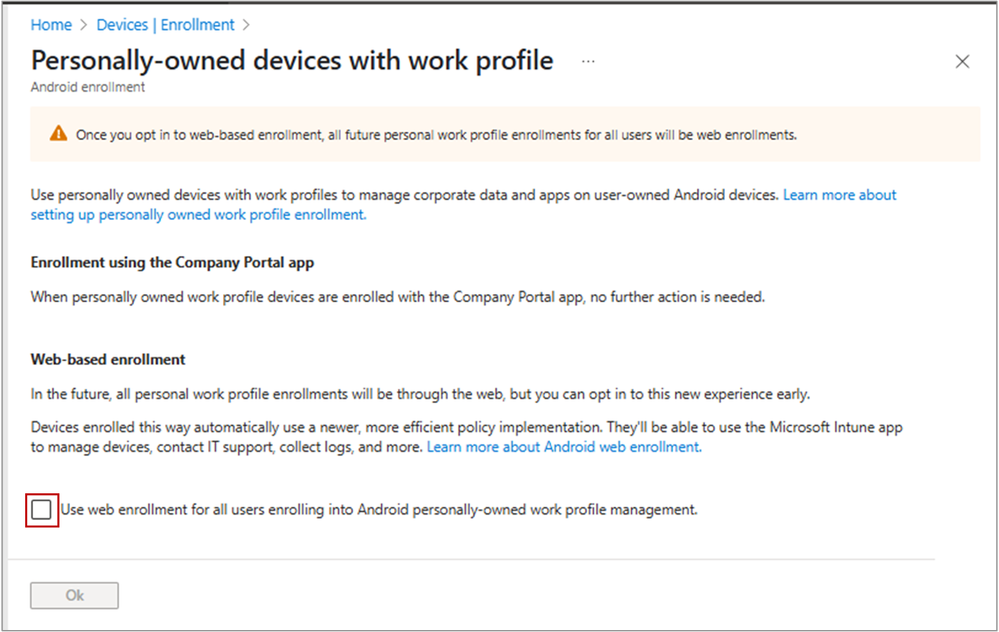Open the ellipsis more options menu
999x632 pixels.
588,61
